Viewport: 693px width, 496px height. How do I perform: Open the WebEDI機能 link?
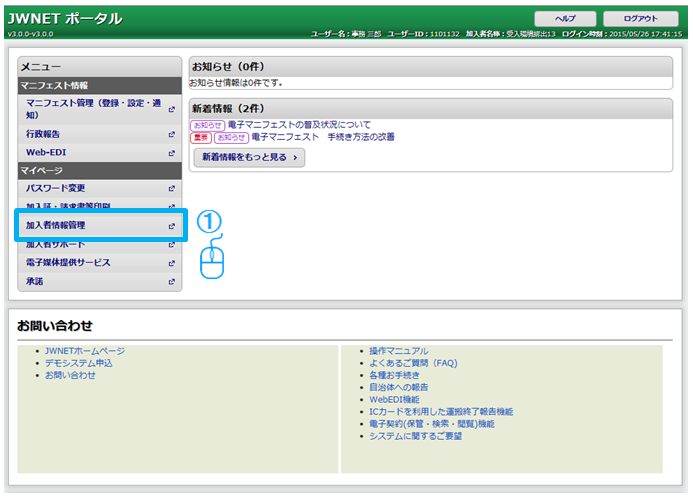(394, 400)
